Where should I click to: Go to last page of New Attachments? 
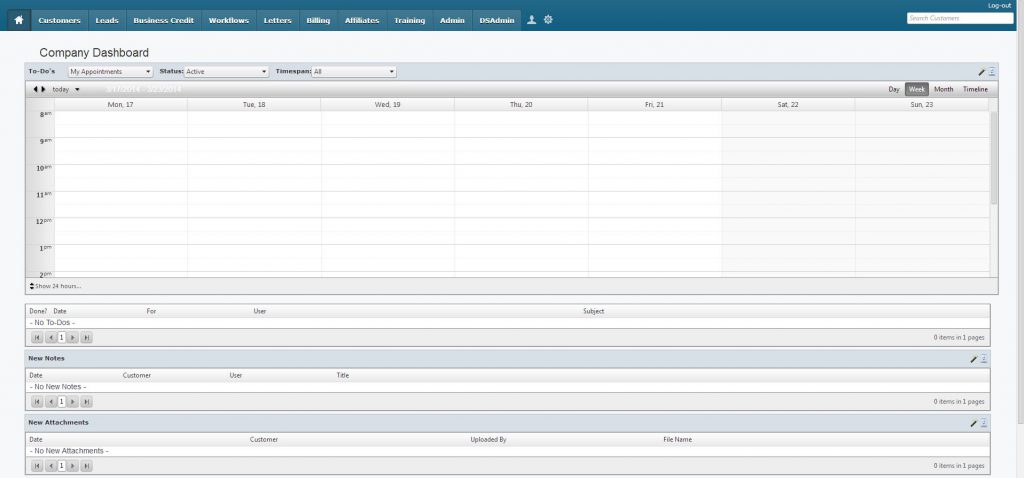[86, 466]
